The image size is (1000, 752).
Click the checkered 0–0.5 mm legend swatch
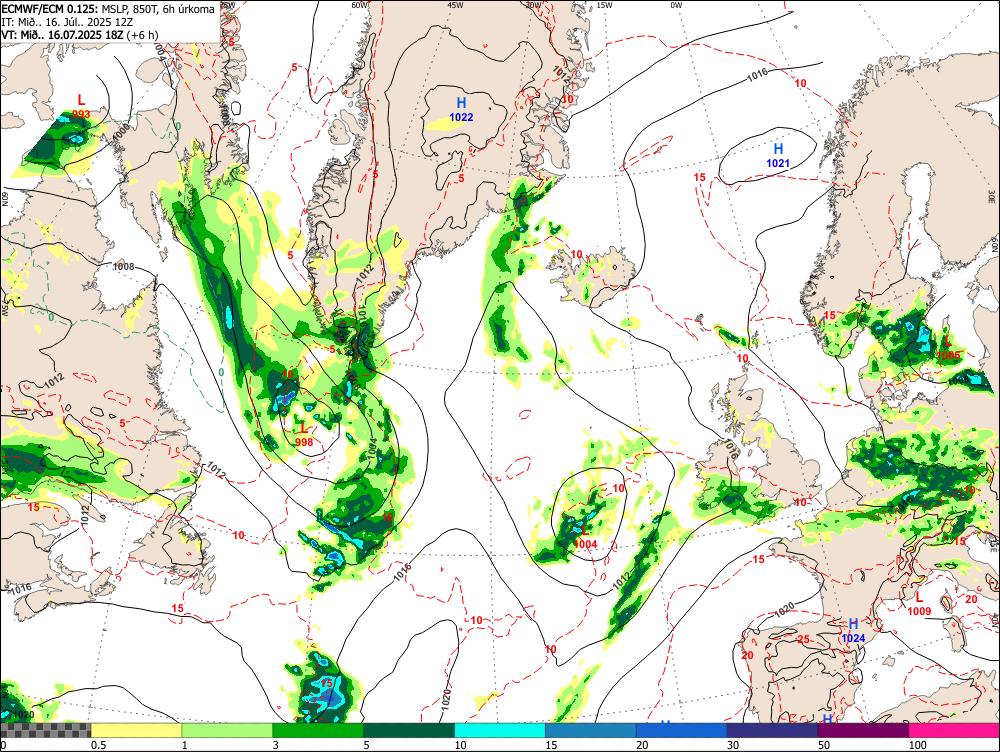(x=45, y=730)
